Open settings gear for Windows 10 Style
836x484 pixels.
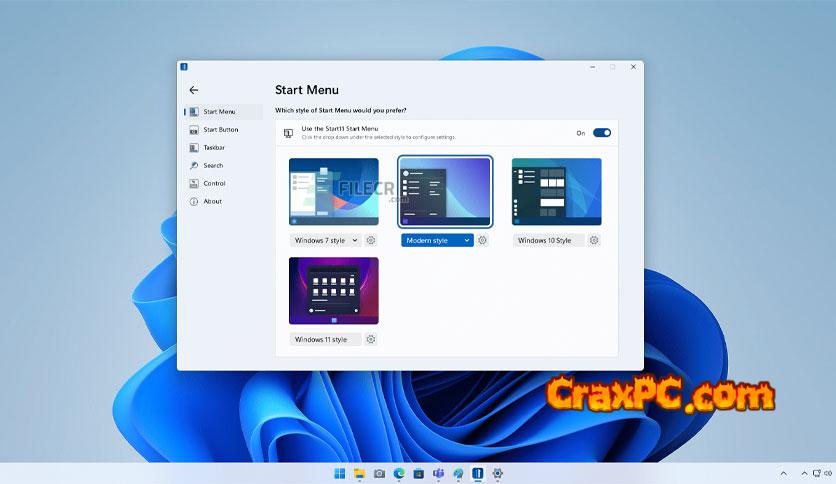point(594,240)
